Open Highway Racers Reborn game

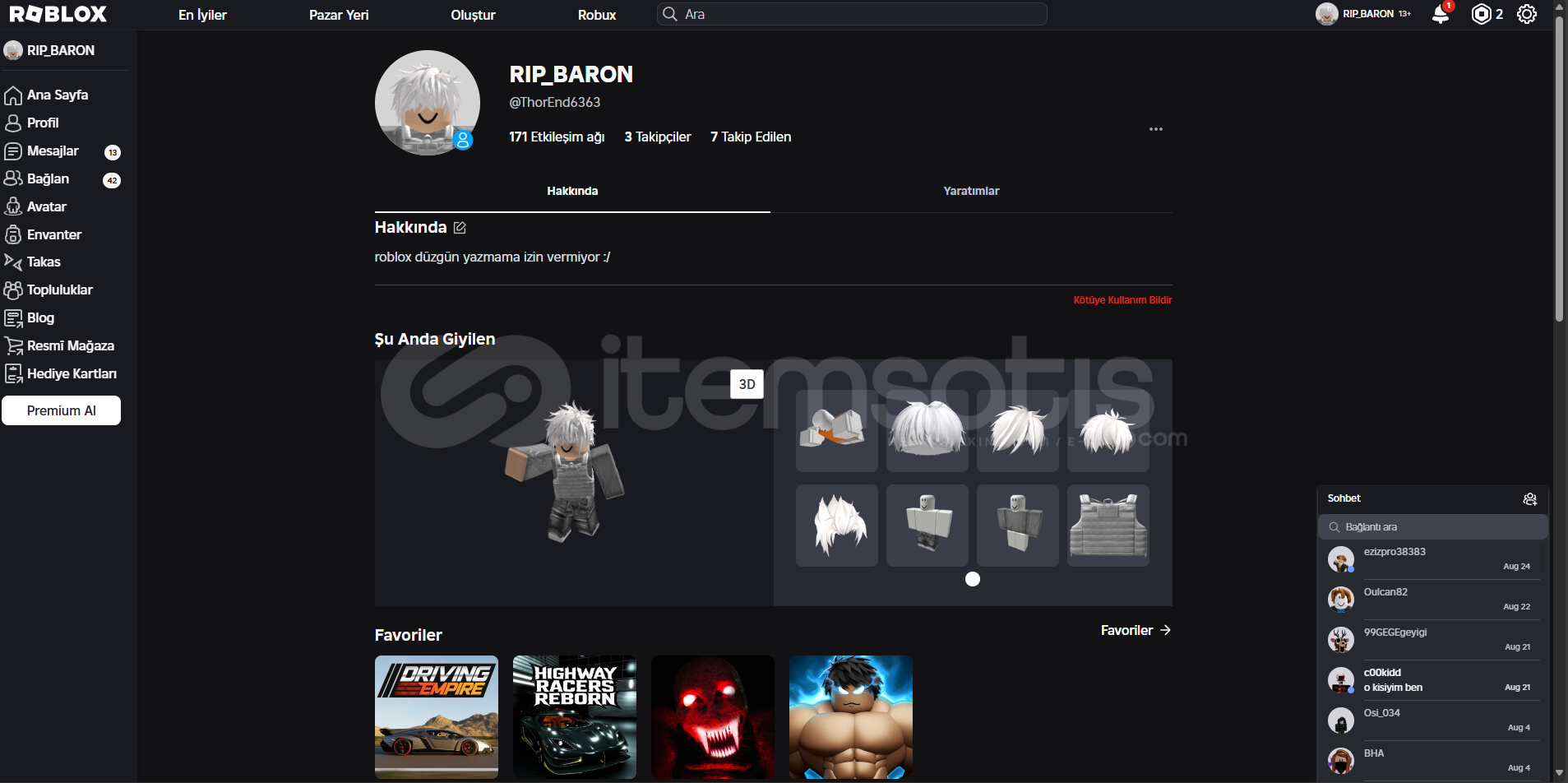coord(575,717)
